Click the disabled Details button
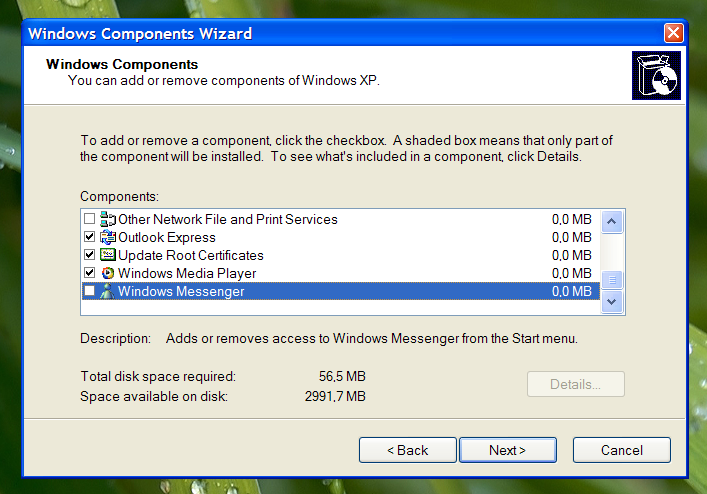Screen dimensions: 707x494 [x=576, y=384]
